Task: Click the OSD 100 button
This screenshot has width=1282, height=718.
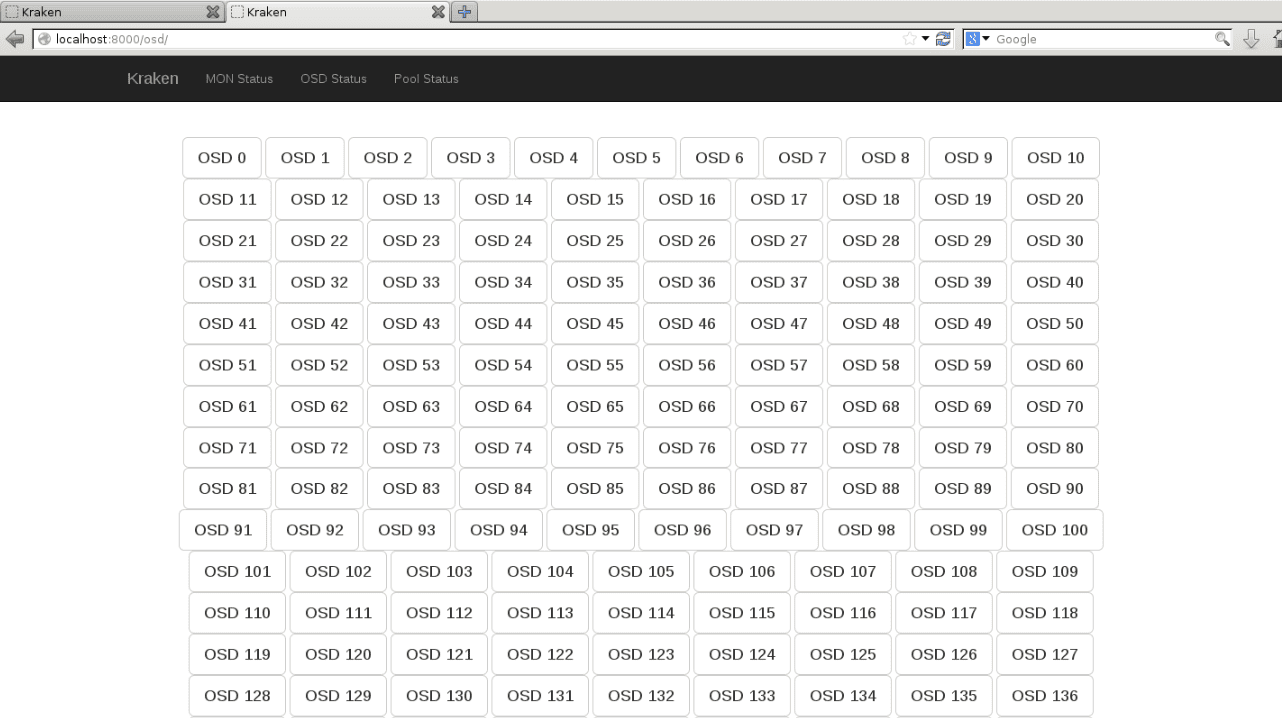Action: 1054,530
